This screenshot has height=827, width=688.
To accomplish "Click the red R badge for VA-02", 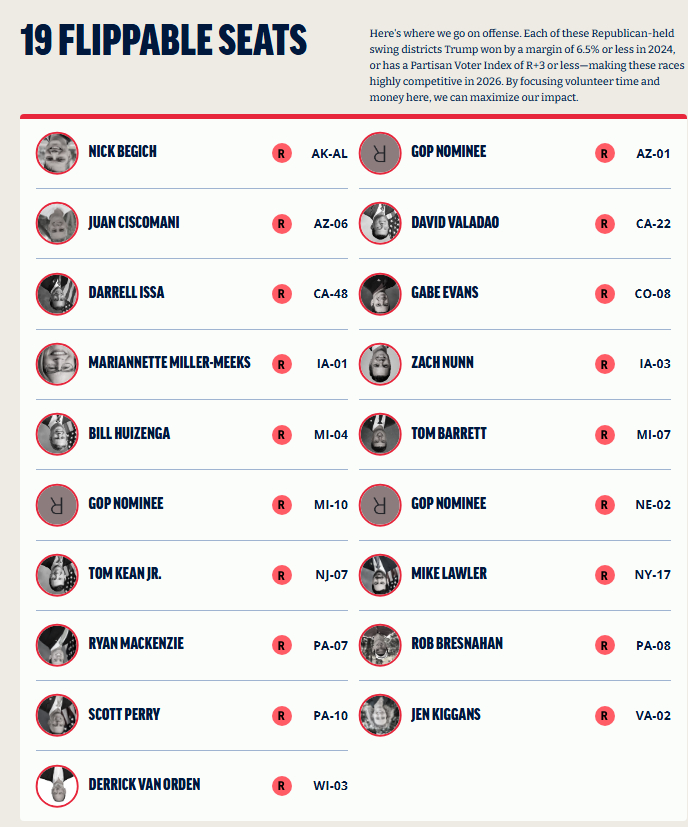I will tap(604, 715).
